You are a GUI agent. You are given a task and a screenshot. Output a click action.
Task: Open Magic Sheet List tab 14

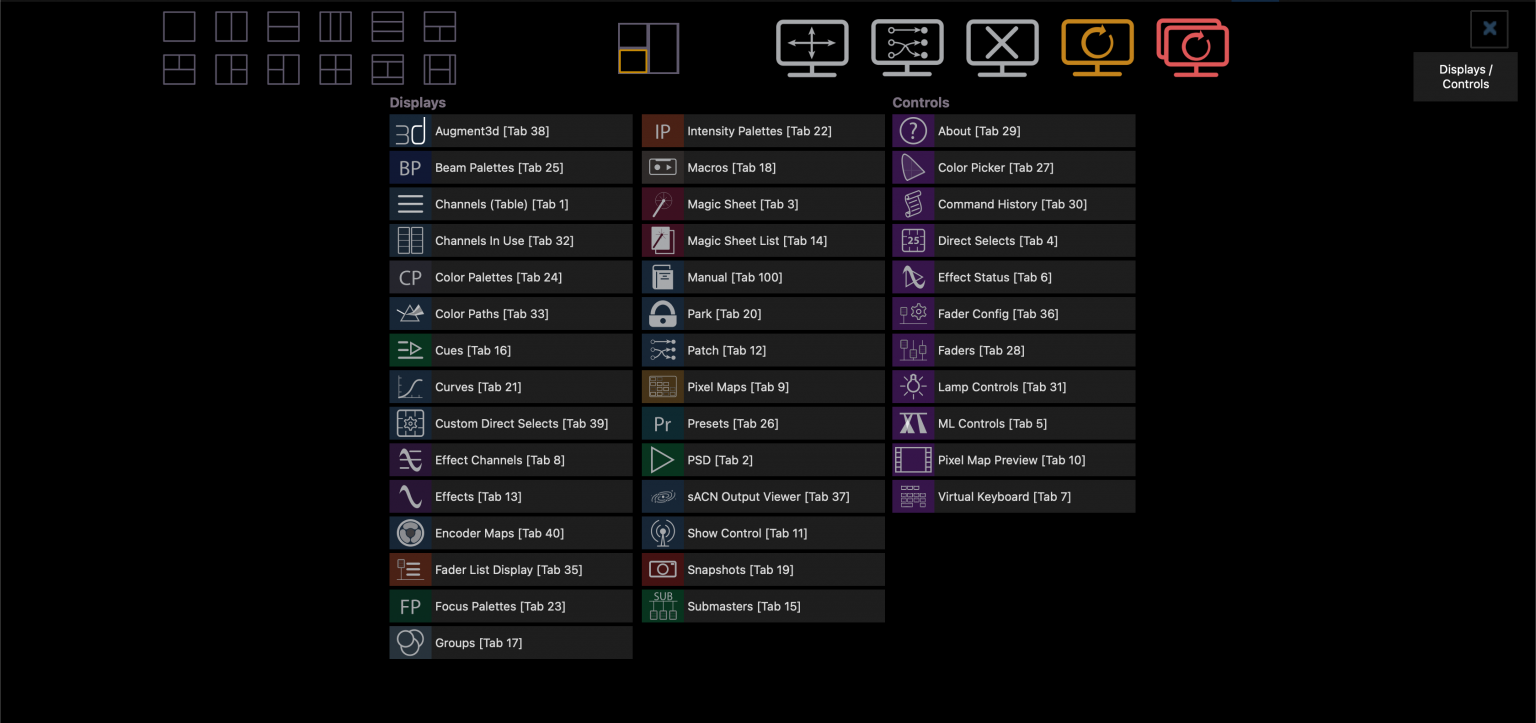point(763,241)
